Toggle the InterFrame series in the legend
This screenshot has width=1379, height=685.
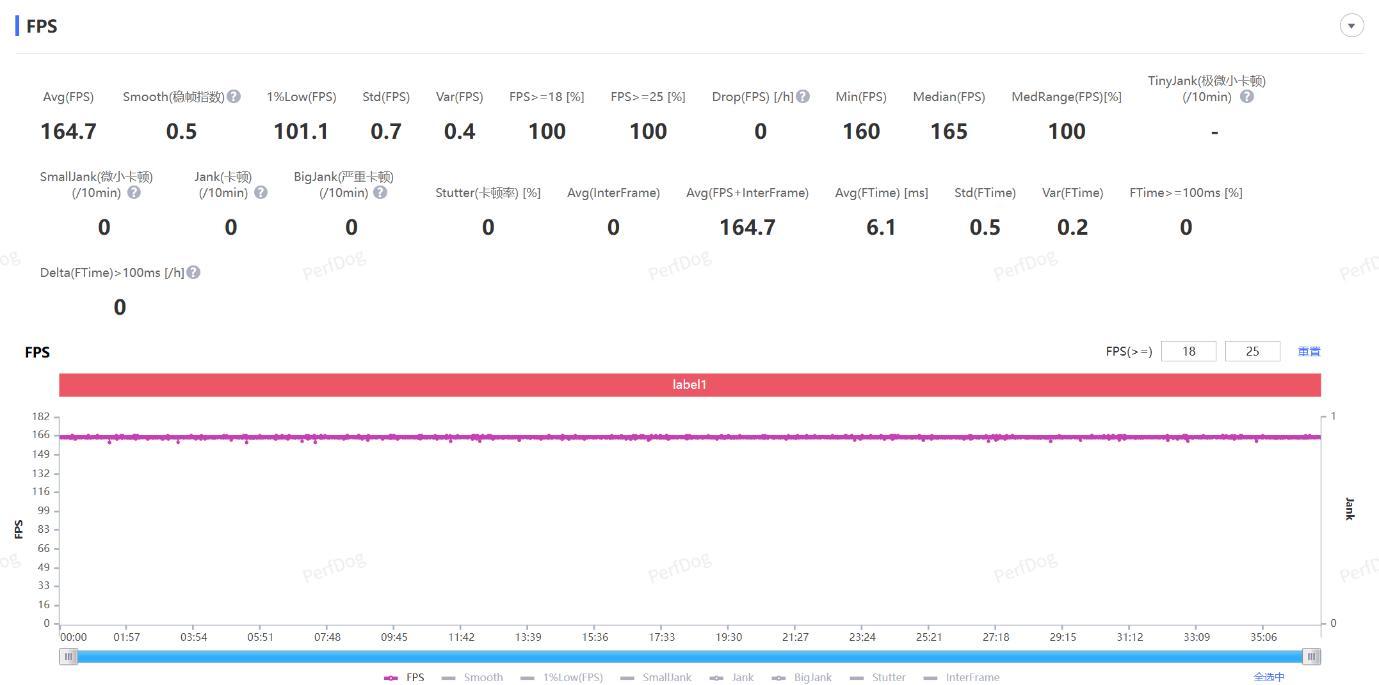click(x=962, y=677)
